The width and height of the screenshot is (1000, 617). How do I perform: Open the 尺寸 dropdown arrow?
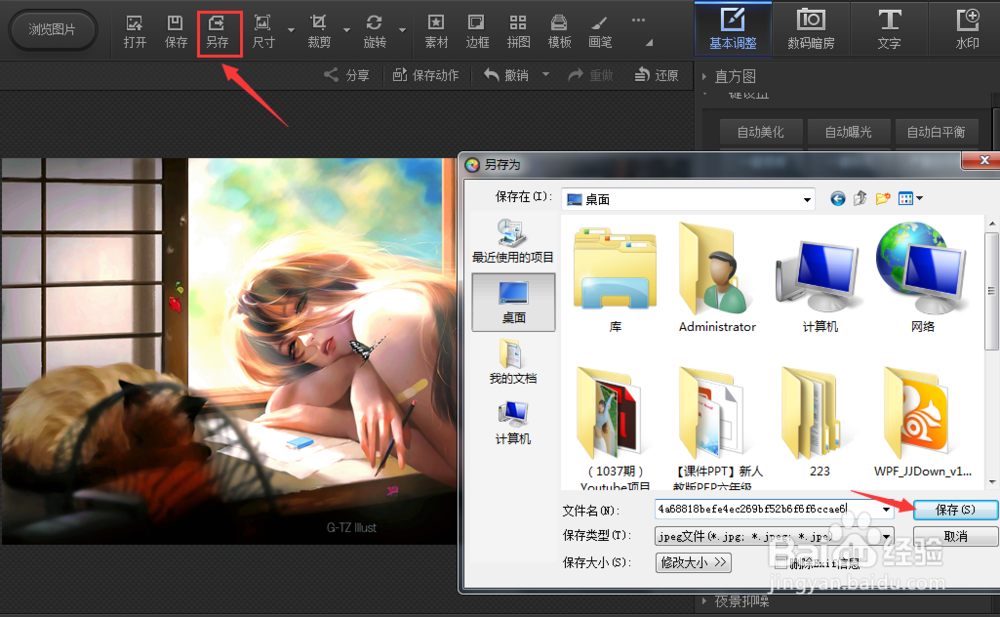(x=291, y=30)
